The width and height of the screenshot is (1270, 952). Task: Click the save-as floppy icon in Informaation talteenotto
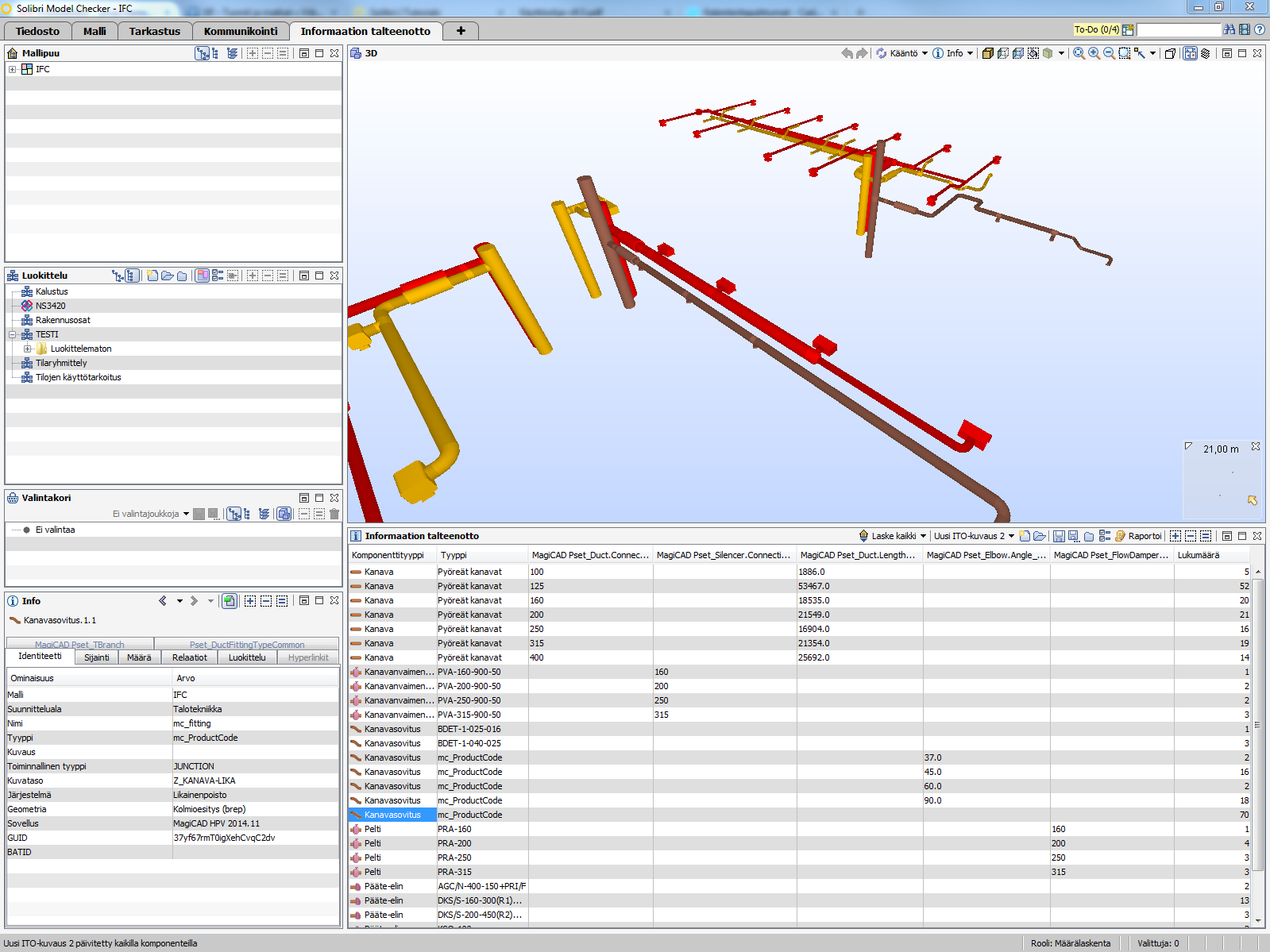coord(1074,536)
